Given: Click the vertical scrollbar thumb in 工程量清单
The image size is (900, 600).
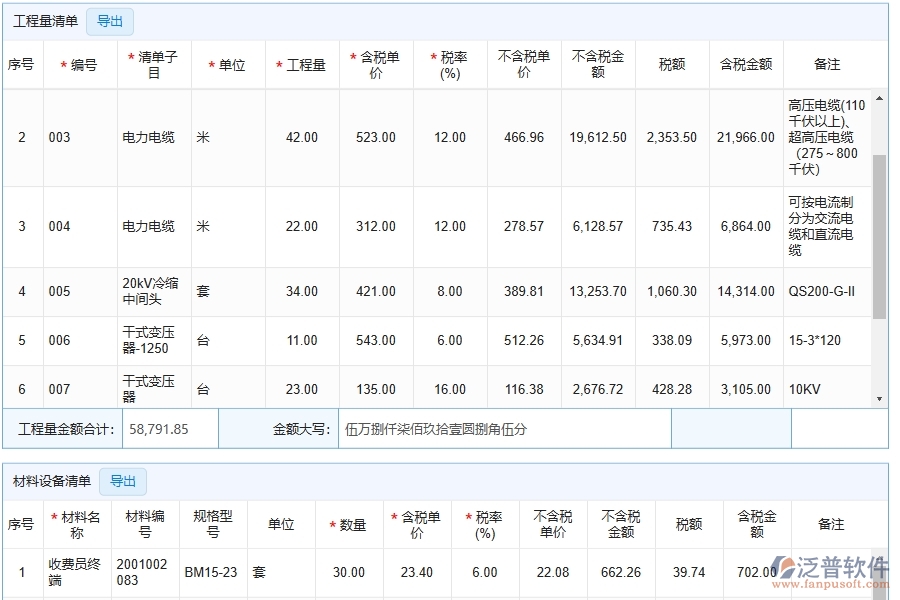Looking at the screenshot, I should point(879,237).
